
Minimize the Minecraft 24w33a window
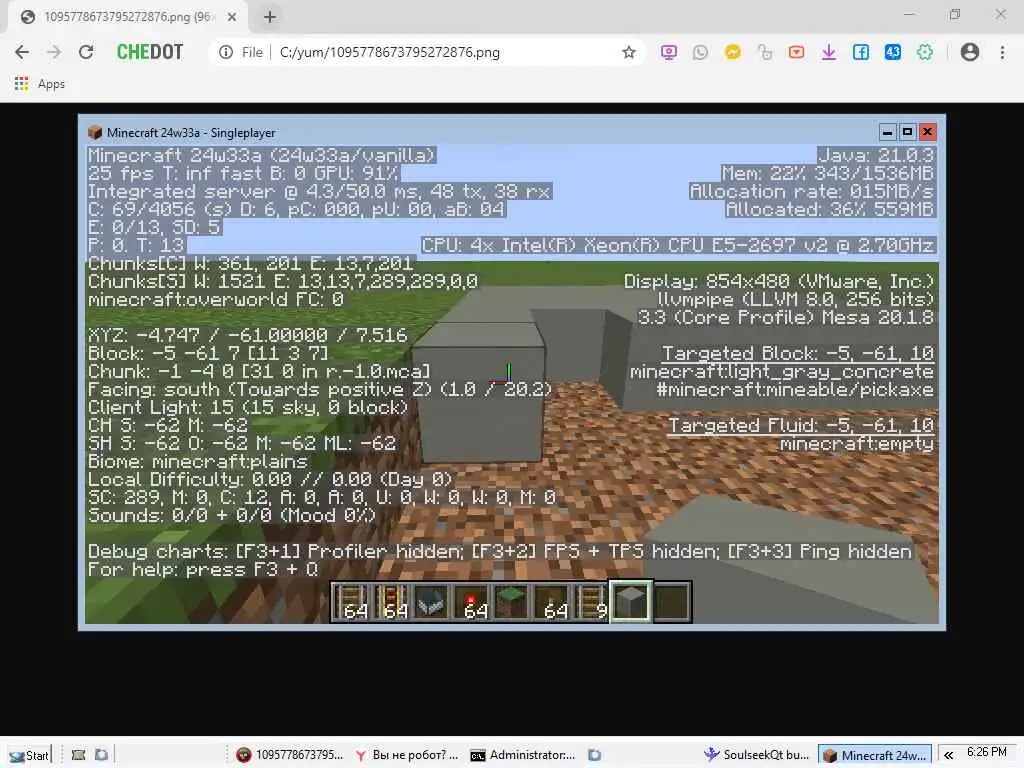point(887,132)
